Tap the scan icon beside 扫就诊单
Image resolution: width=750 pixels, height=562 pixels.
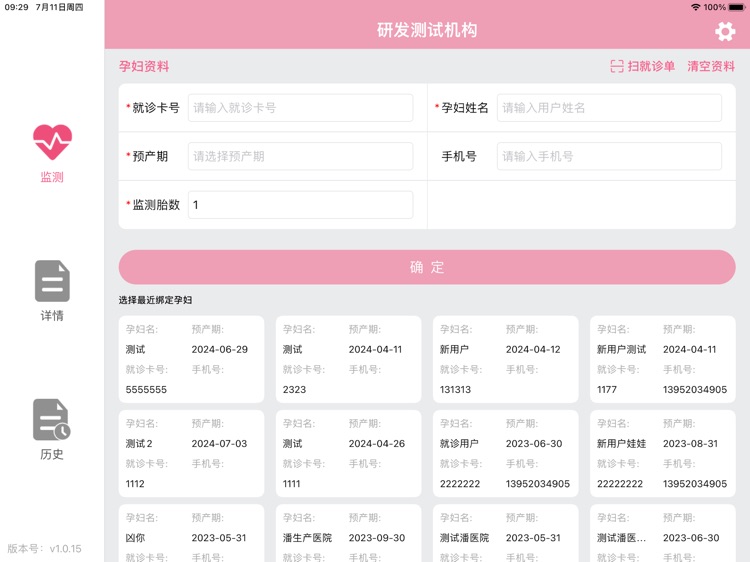[x=617, y=66]
